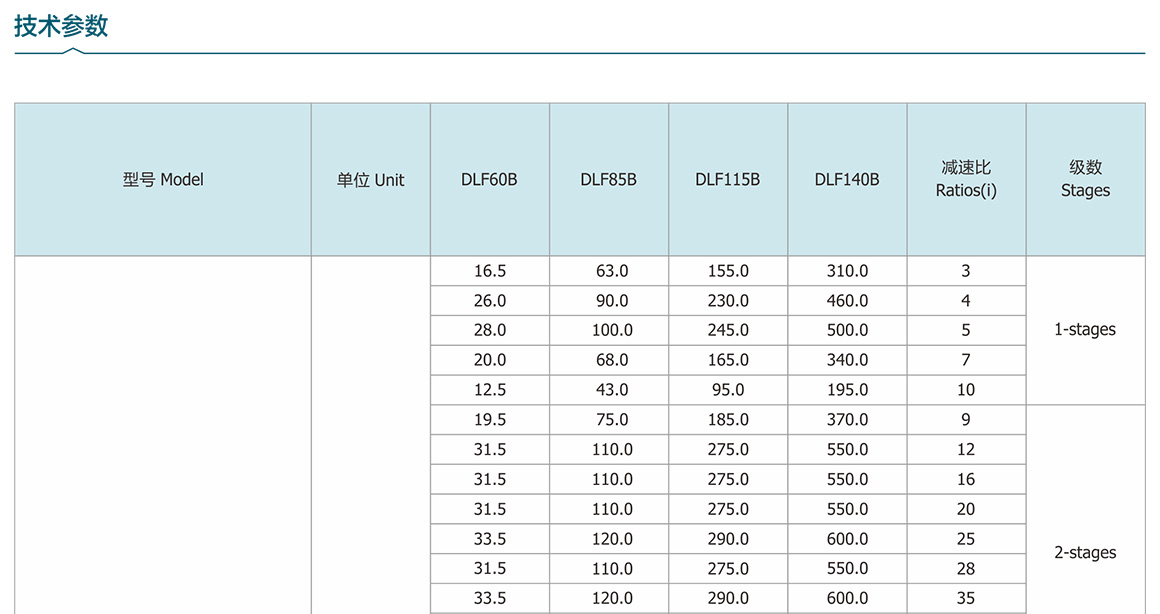Select the 16.5 value under DLF60B
1160x614 pixels.
489,271
